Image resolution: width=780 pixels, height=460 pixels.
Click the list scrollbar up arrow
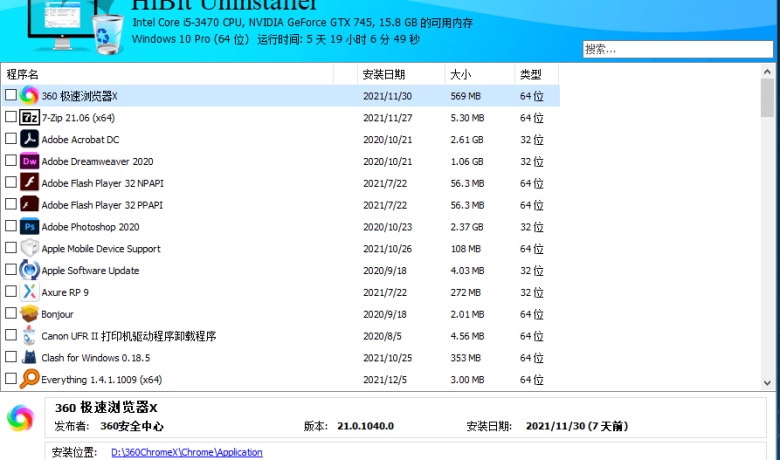coord(767,72)
